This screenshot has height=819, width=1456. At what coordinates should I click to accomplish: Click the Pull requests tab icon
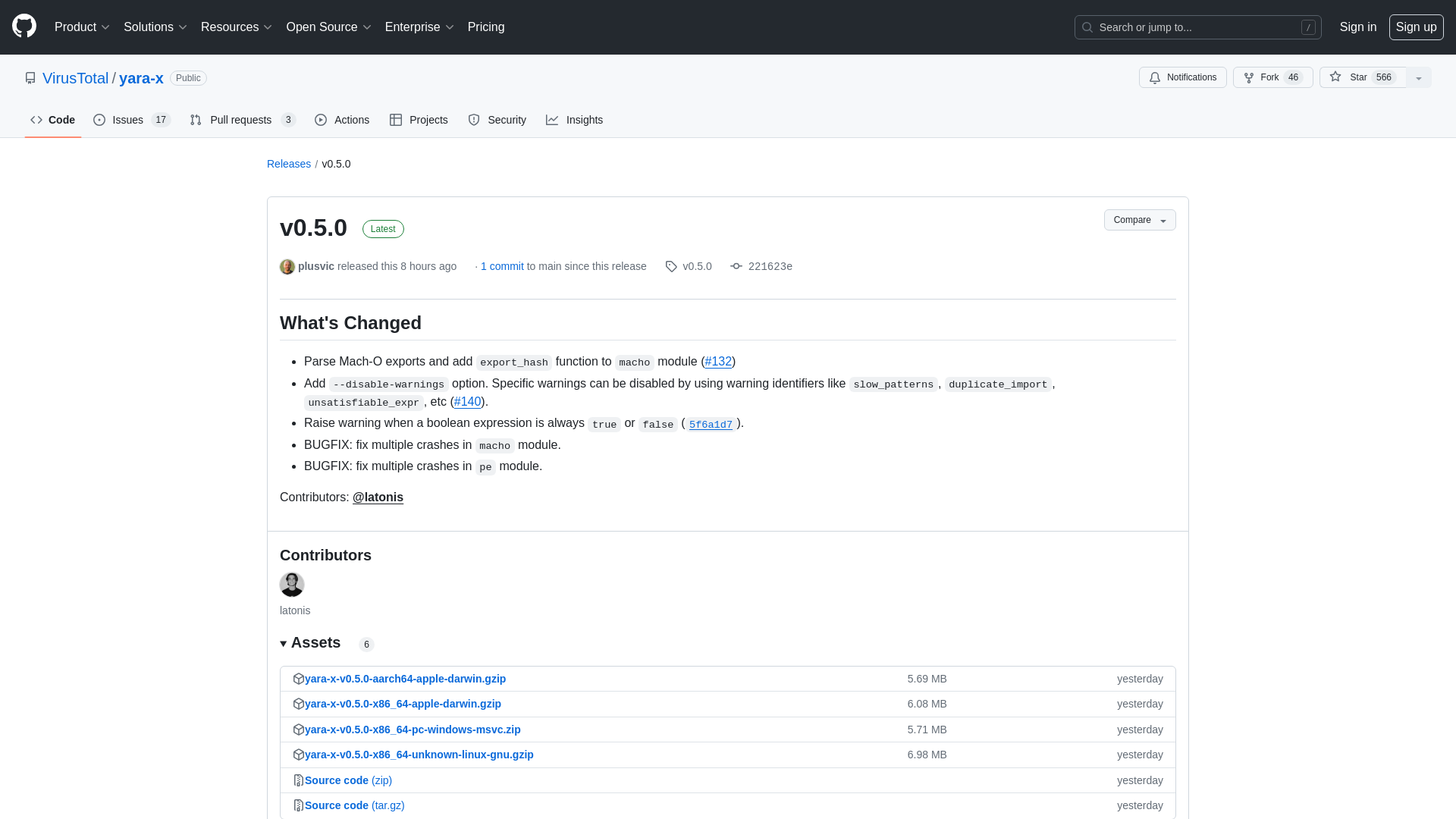coord(196,120)
